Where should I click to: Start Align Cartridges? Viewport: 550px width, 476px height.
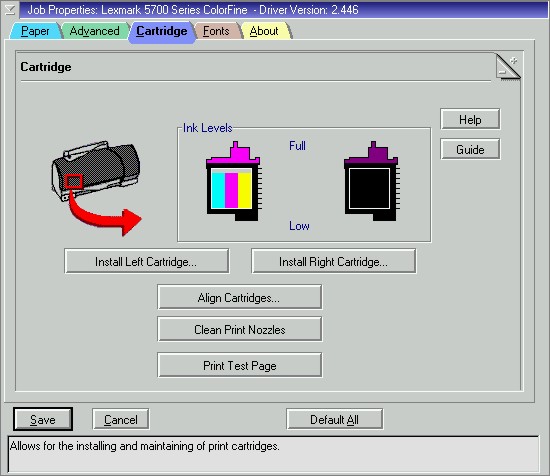point(240,297)
